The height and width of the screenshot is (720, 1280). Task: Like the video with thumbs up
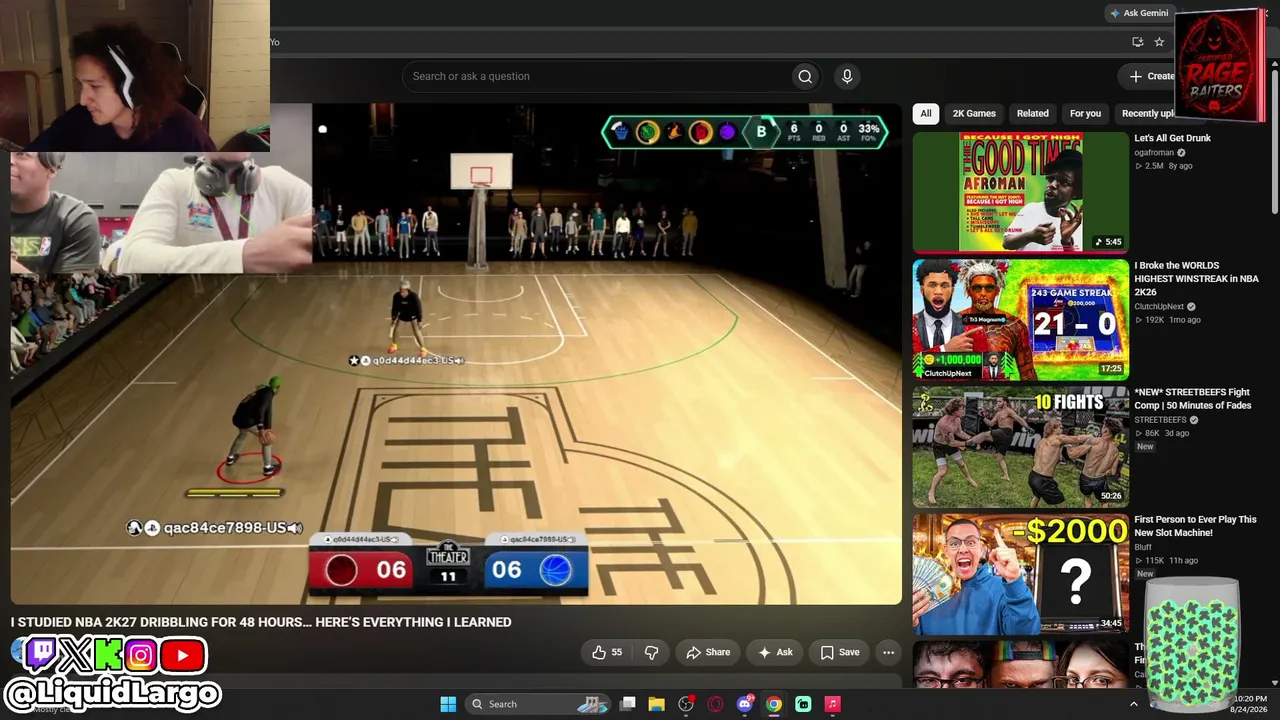607,652
